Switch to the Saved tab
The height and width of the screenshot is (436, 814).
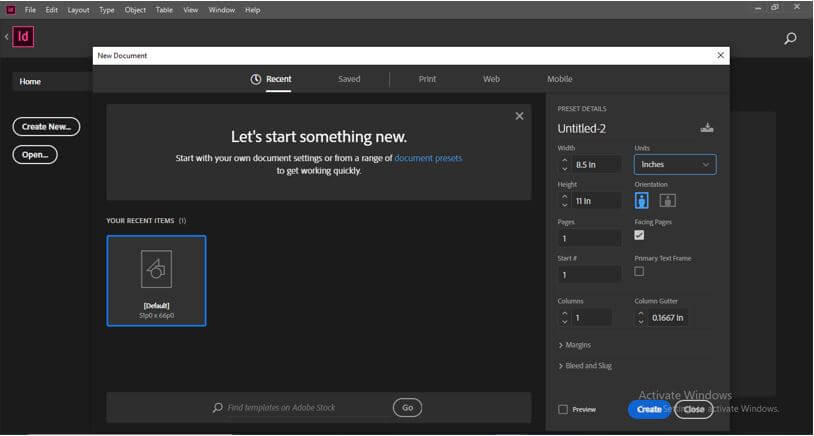tap(349, 79)
